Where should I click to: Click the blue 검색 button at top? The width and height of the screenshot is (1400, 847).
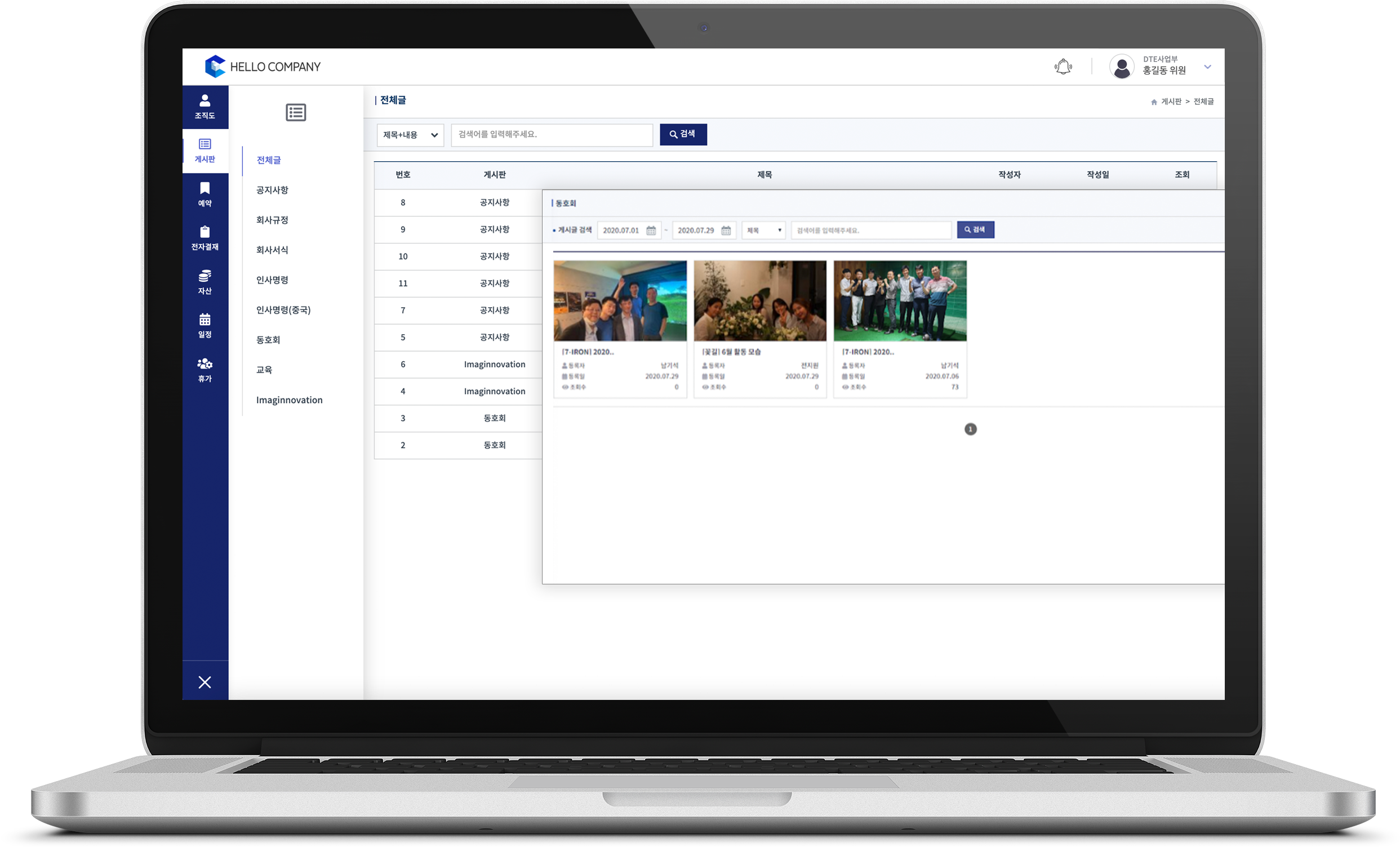click(683, 134)
